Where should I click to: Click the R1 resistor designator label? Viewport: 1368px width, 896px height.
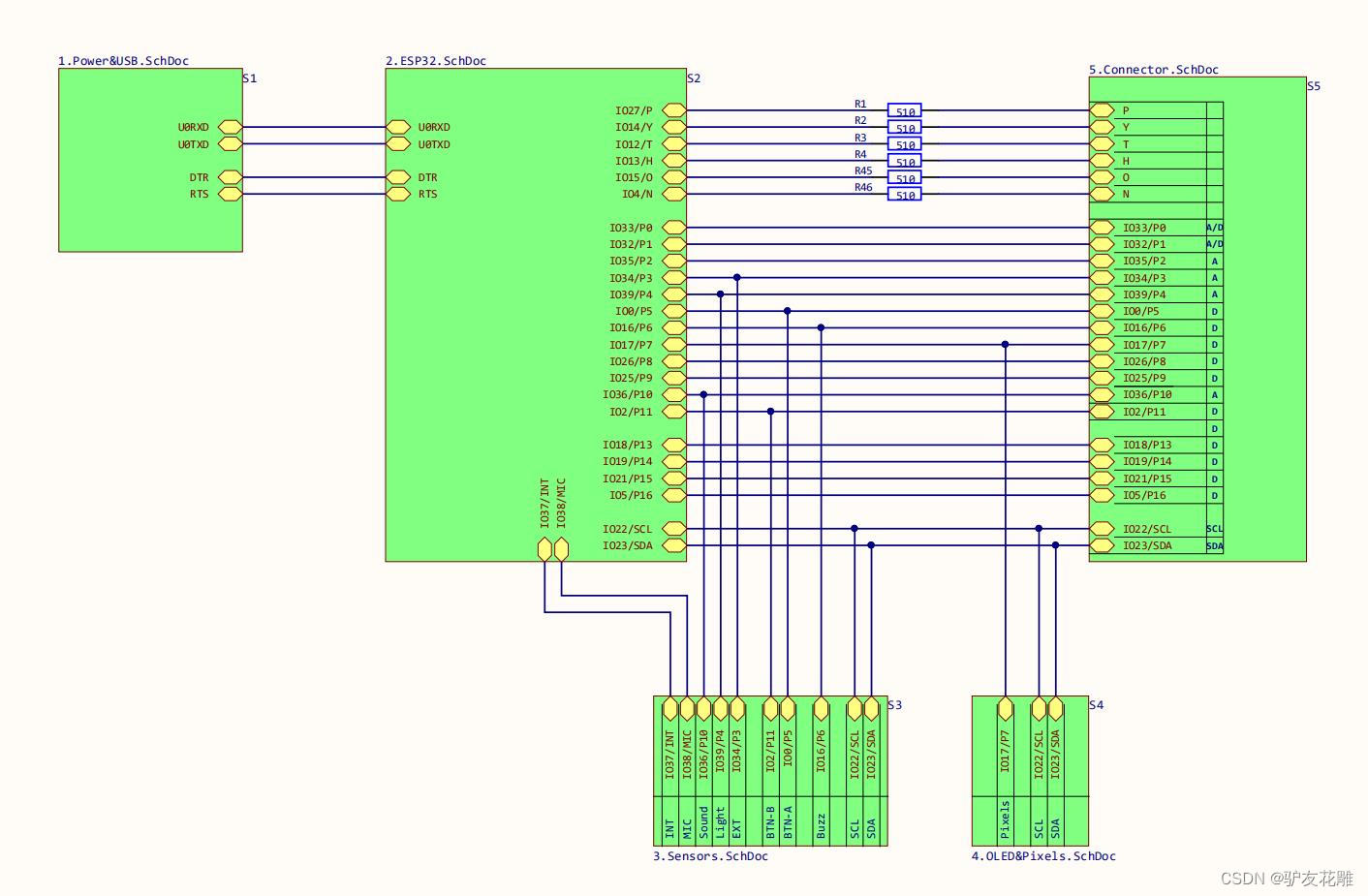tap(860, 104)
